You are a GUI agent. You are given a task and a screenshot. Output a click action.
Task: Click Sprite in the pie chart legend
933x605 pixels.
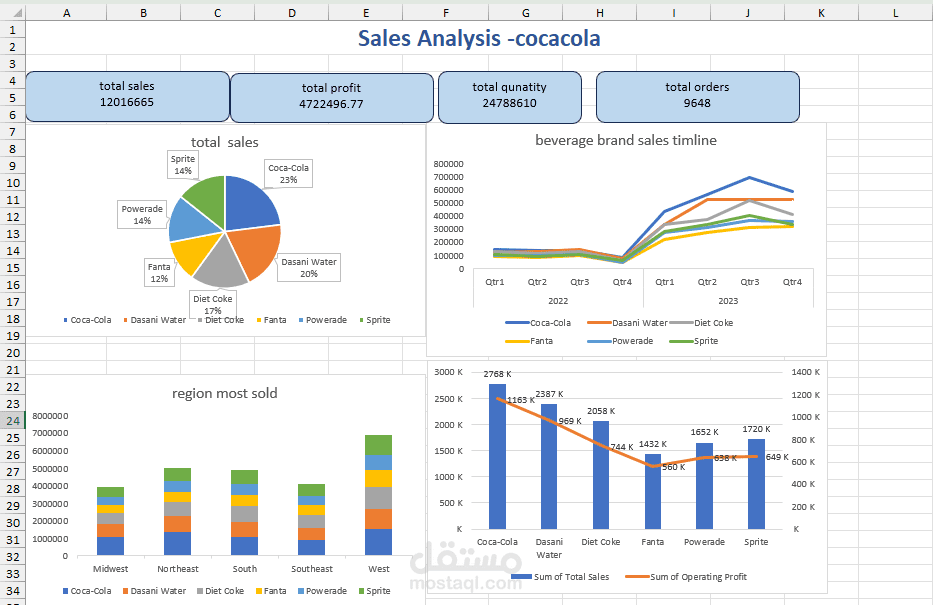pyautogui.click(x=375, y=320)
